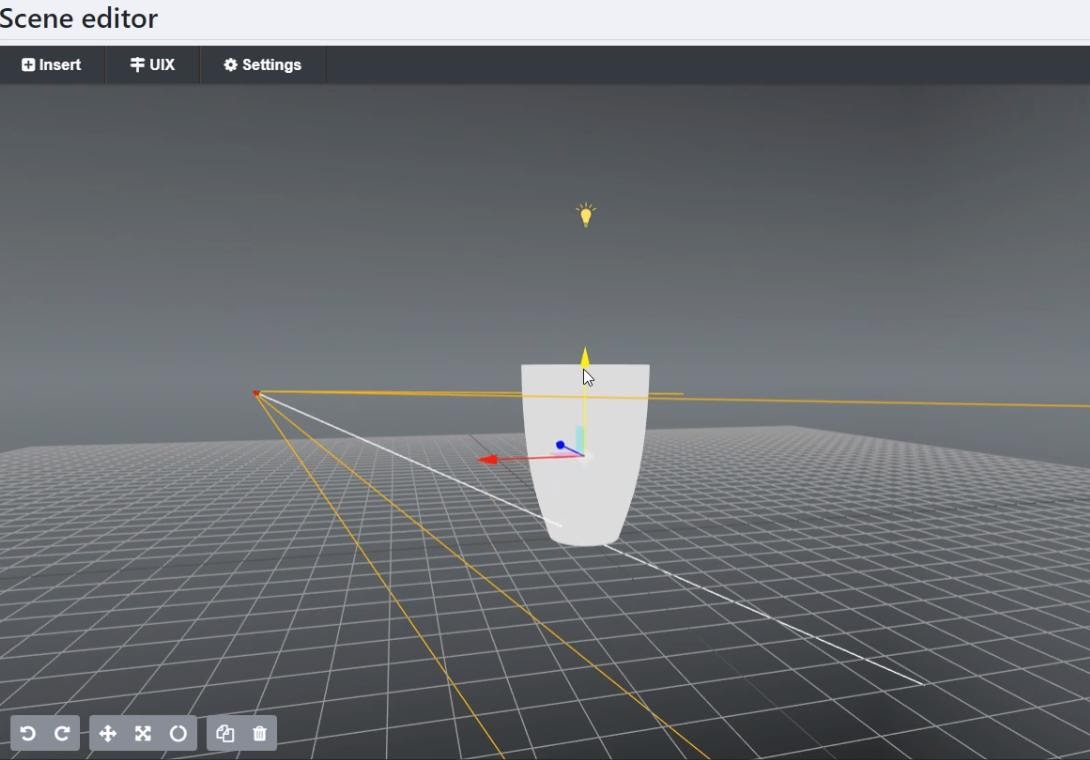Select the scale tool
1090x760 pixels.
pyautogui.click(x=143, y=734)
